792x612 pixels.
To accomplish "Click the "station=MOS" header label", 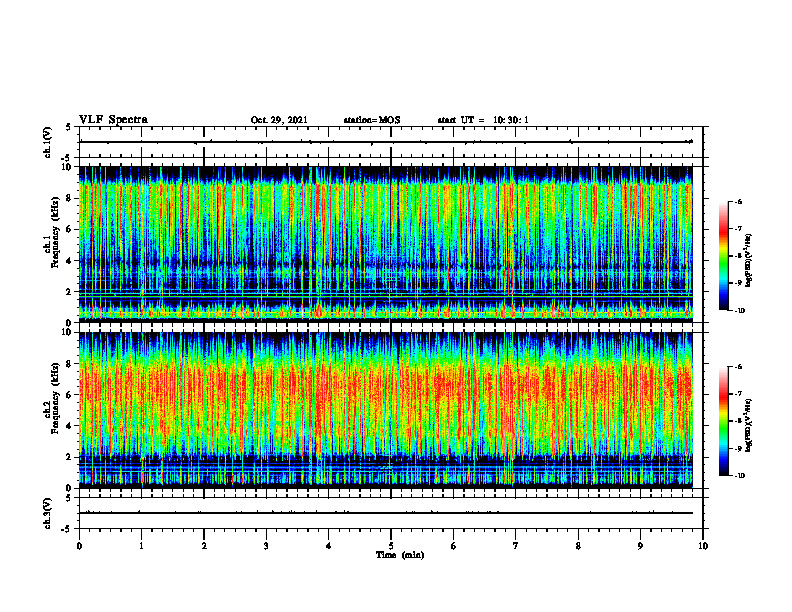I will tap(372, 120).
